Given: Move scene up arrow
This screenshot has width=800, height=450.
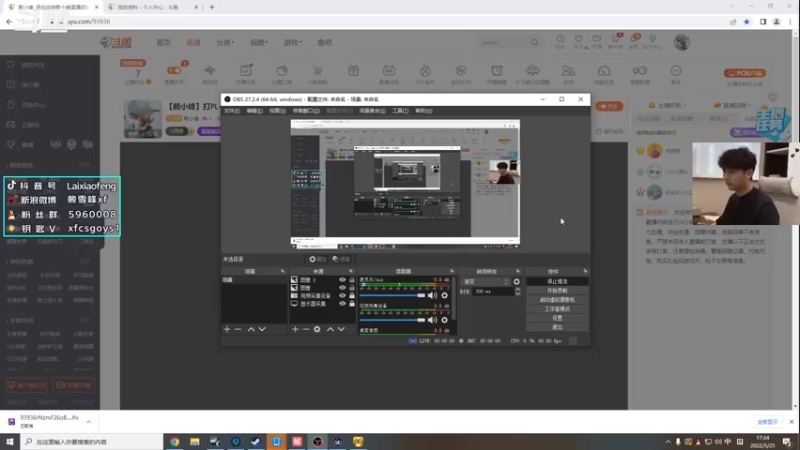Looking at the screenshot, I should tap(251, 330).
